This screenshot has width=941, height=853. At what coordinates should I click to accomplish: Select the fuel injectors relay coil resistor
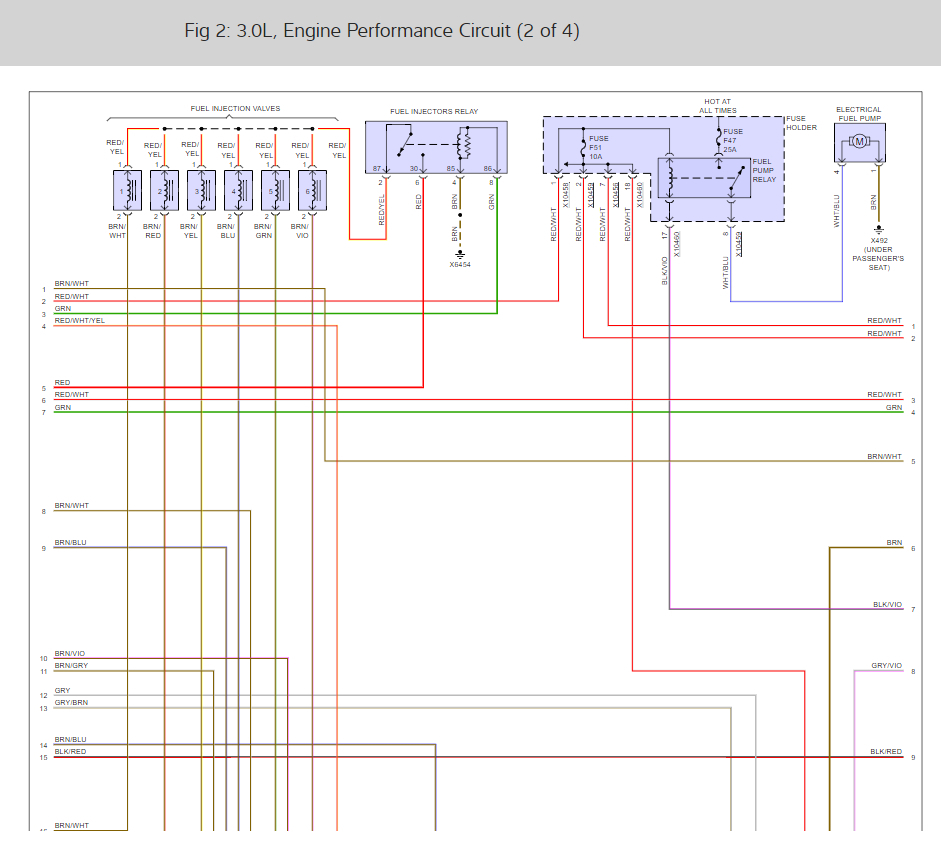click(x=467, y=145)
